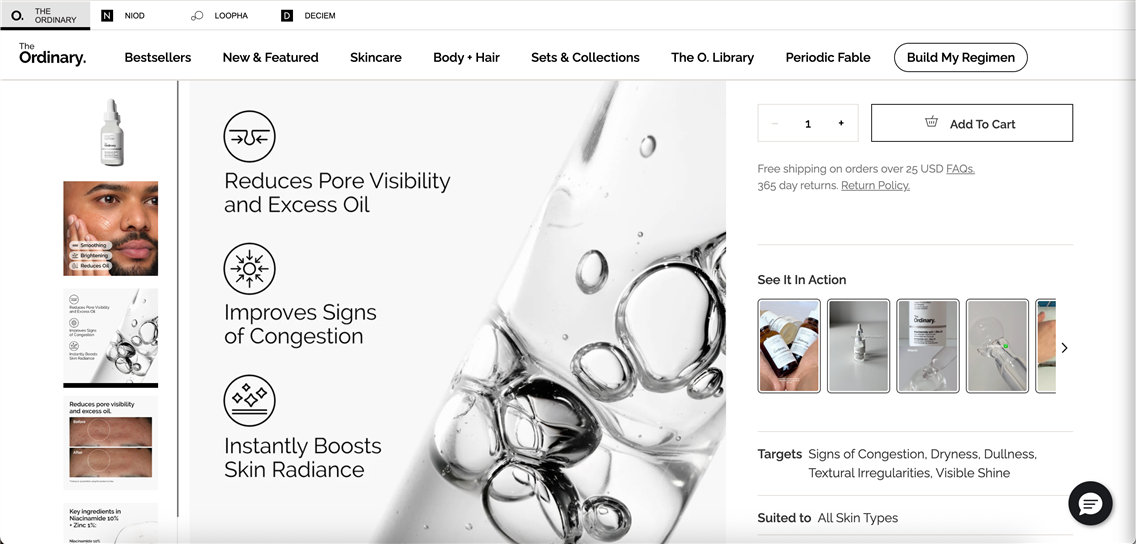Click the quantity input field
Screen dimensions: 1136x544
(x=808, y=123)
